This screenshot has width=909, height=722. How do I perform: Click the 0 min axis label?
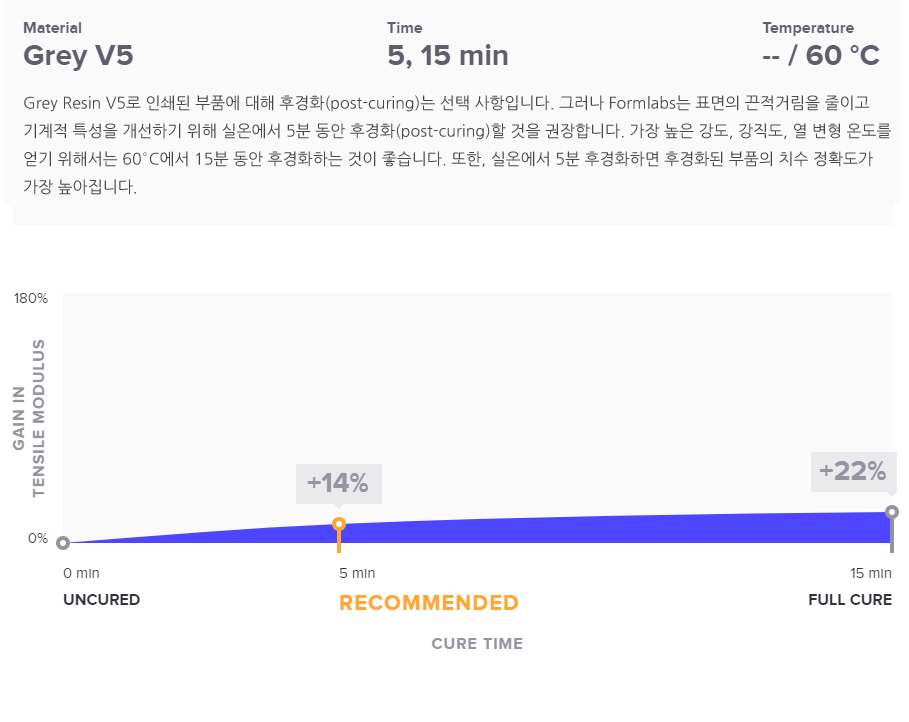coord(81,574)
